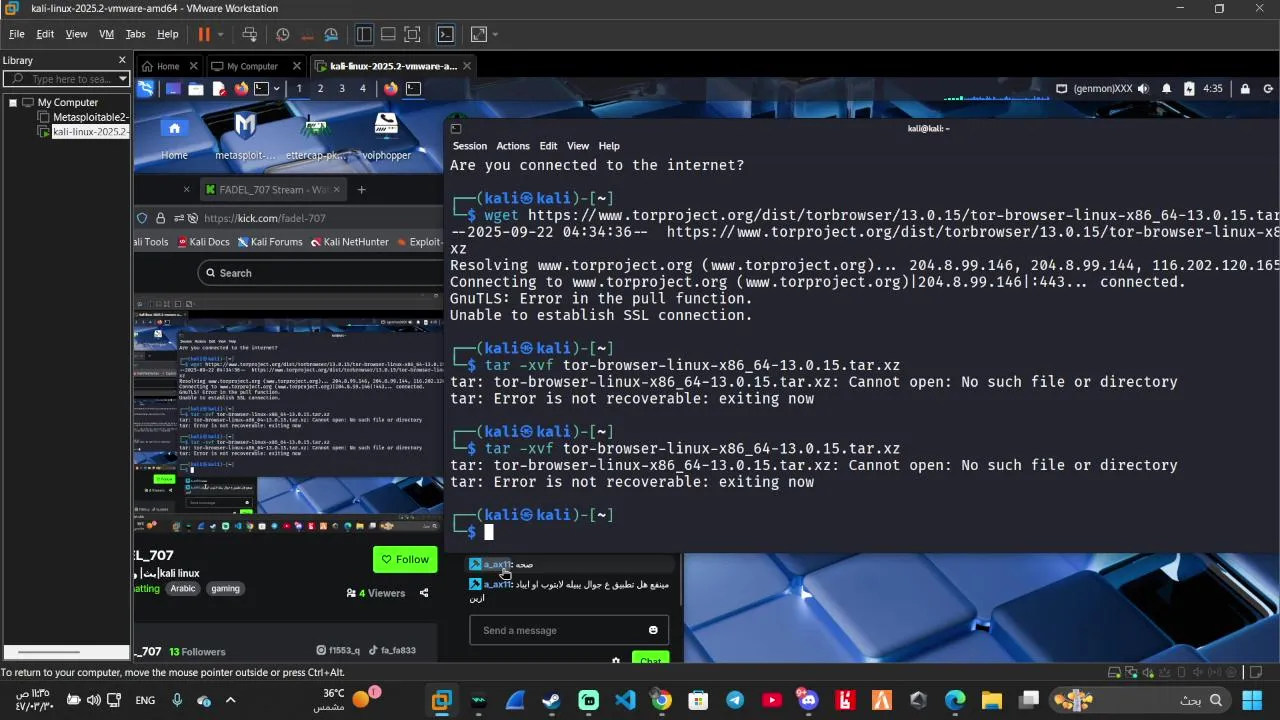Open the VMware Edit menu
The height and width of the screenshot is (720, 1280).
point(45,34)
